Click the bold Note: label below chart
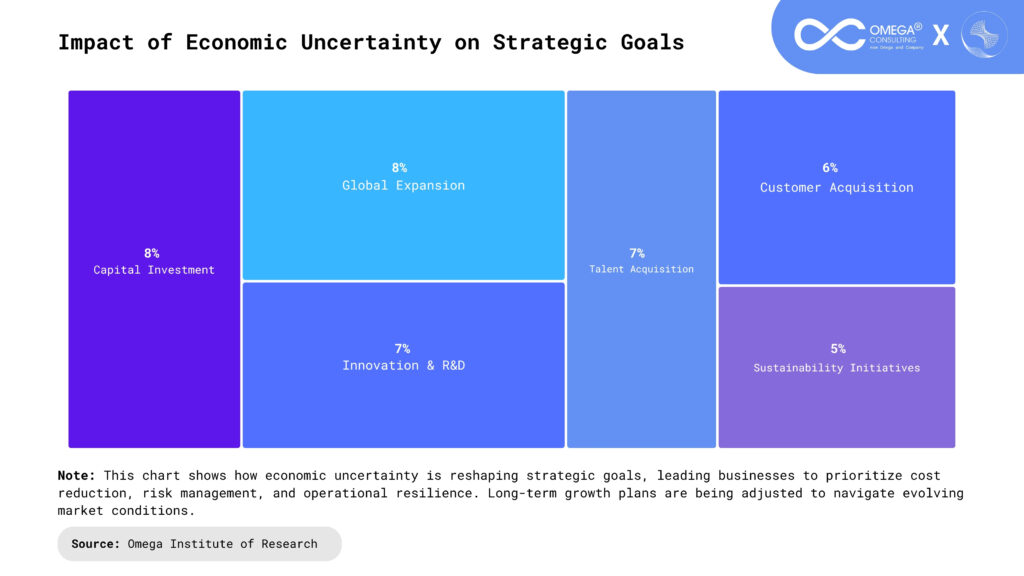 coord(76,476)
